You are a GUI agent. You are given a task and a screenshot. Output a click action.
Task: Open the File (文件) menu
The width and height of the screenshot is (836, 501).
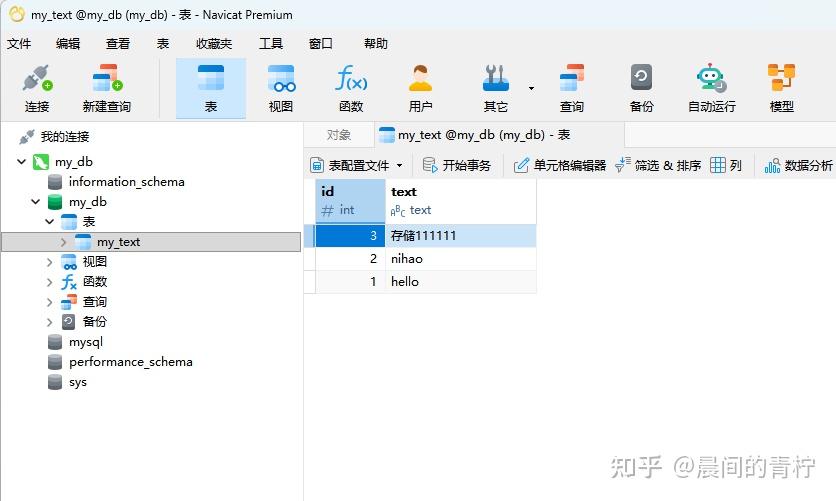(19, 44)
